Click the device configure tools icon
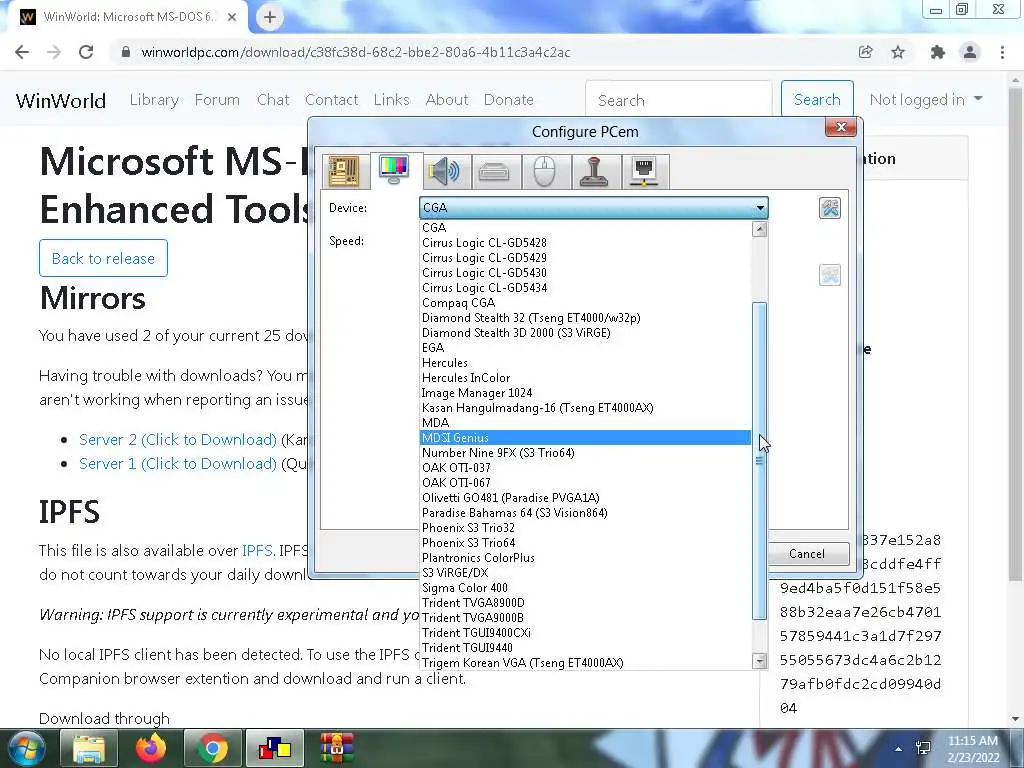1024x768 pixels. pos(830,208)
